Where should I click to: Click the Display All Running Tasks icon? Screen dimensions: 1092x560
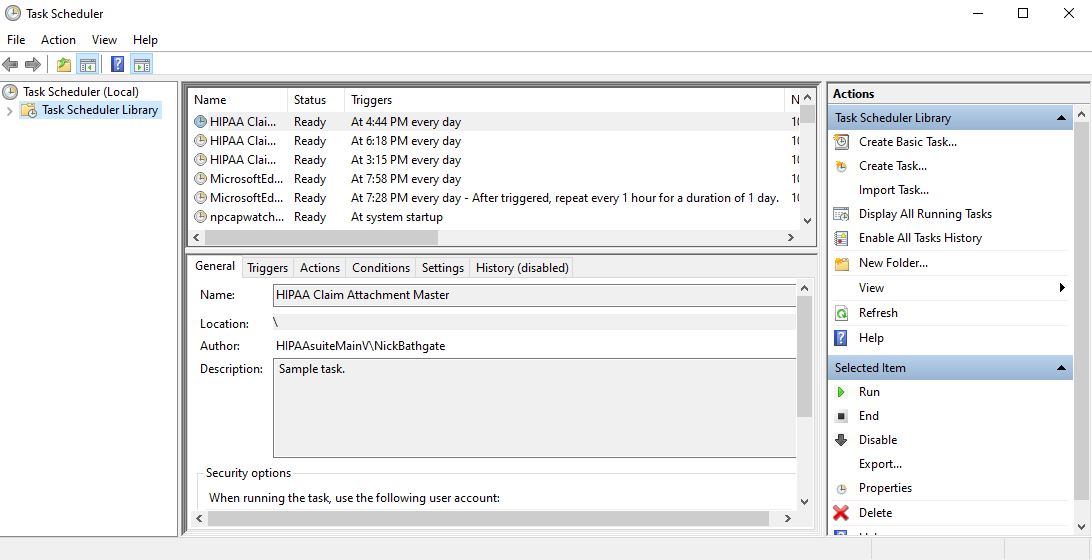pyautogui.click(x=841, y=214)
